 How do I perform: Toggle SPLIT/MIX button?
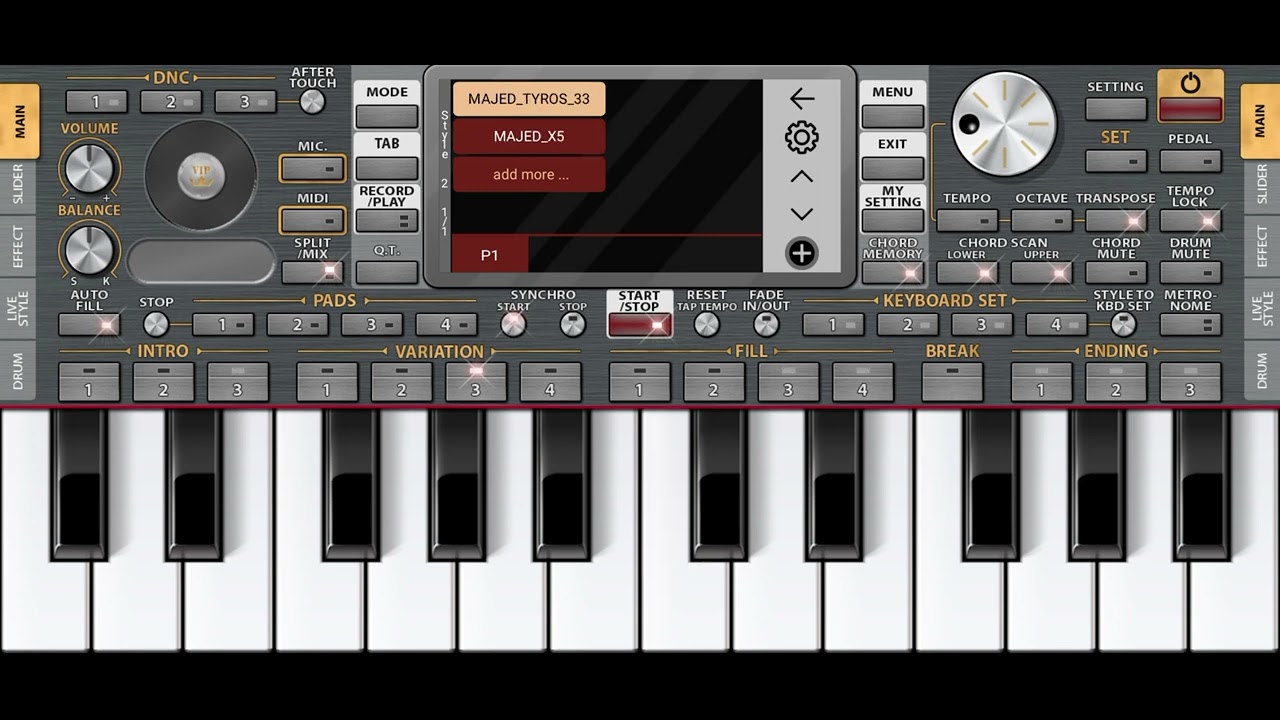tap(313, 272)
